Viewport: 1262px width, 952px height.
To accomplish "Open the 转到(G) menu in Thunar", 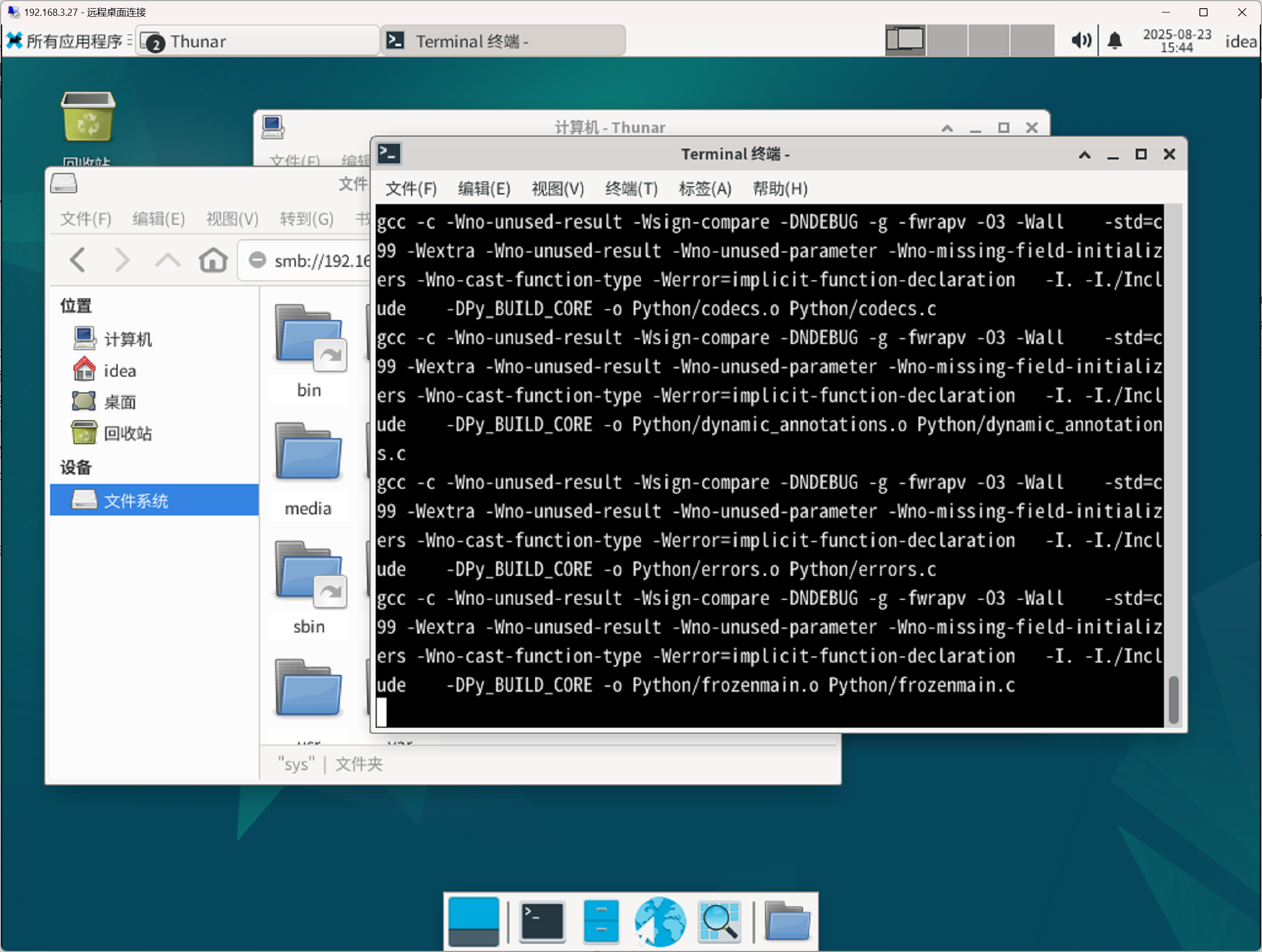I will coord(306,218).
